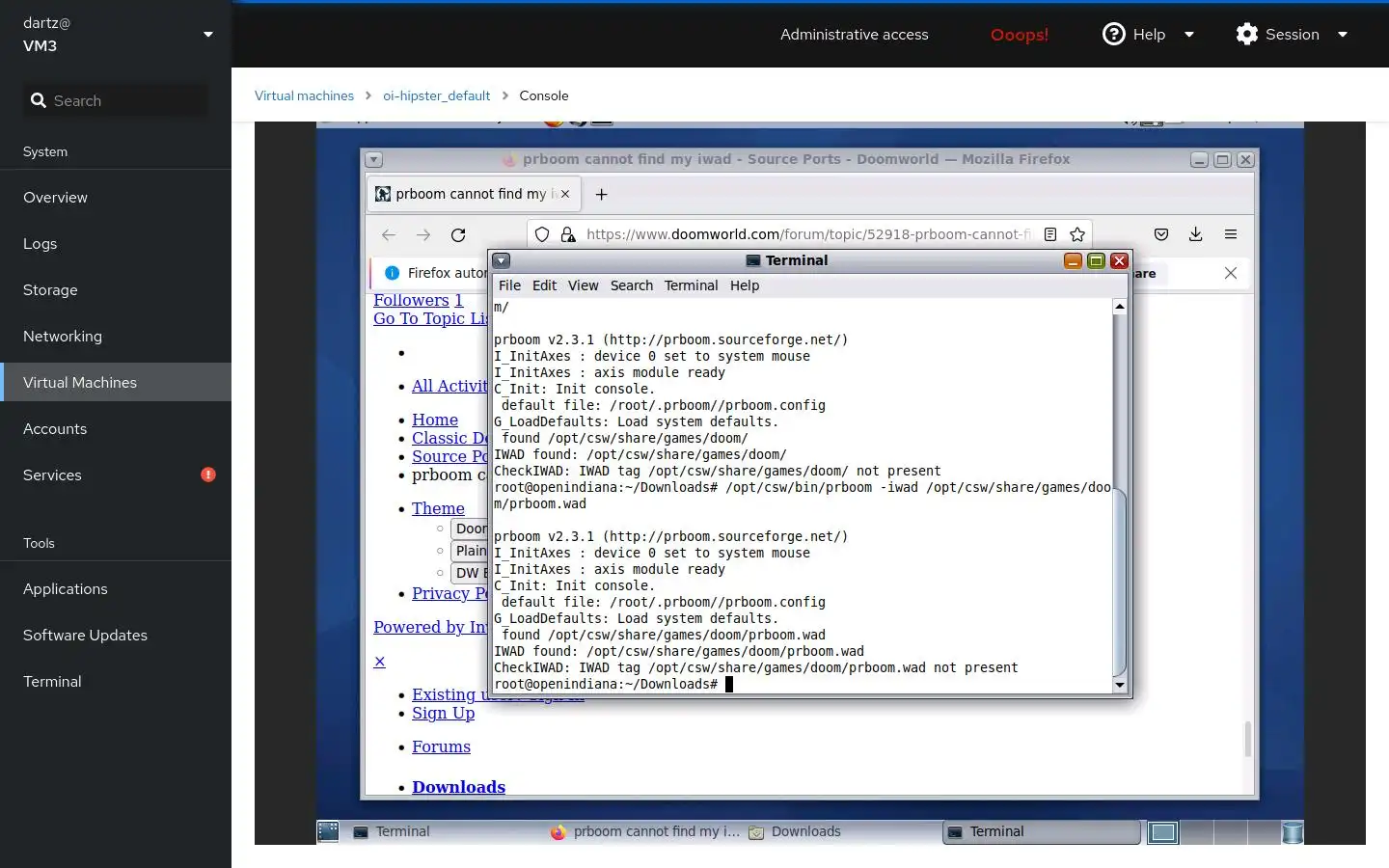Click the show desktop icon in taskbar
The width and height of the screenshot is (1389, 868).
click(x=328, y=831)
